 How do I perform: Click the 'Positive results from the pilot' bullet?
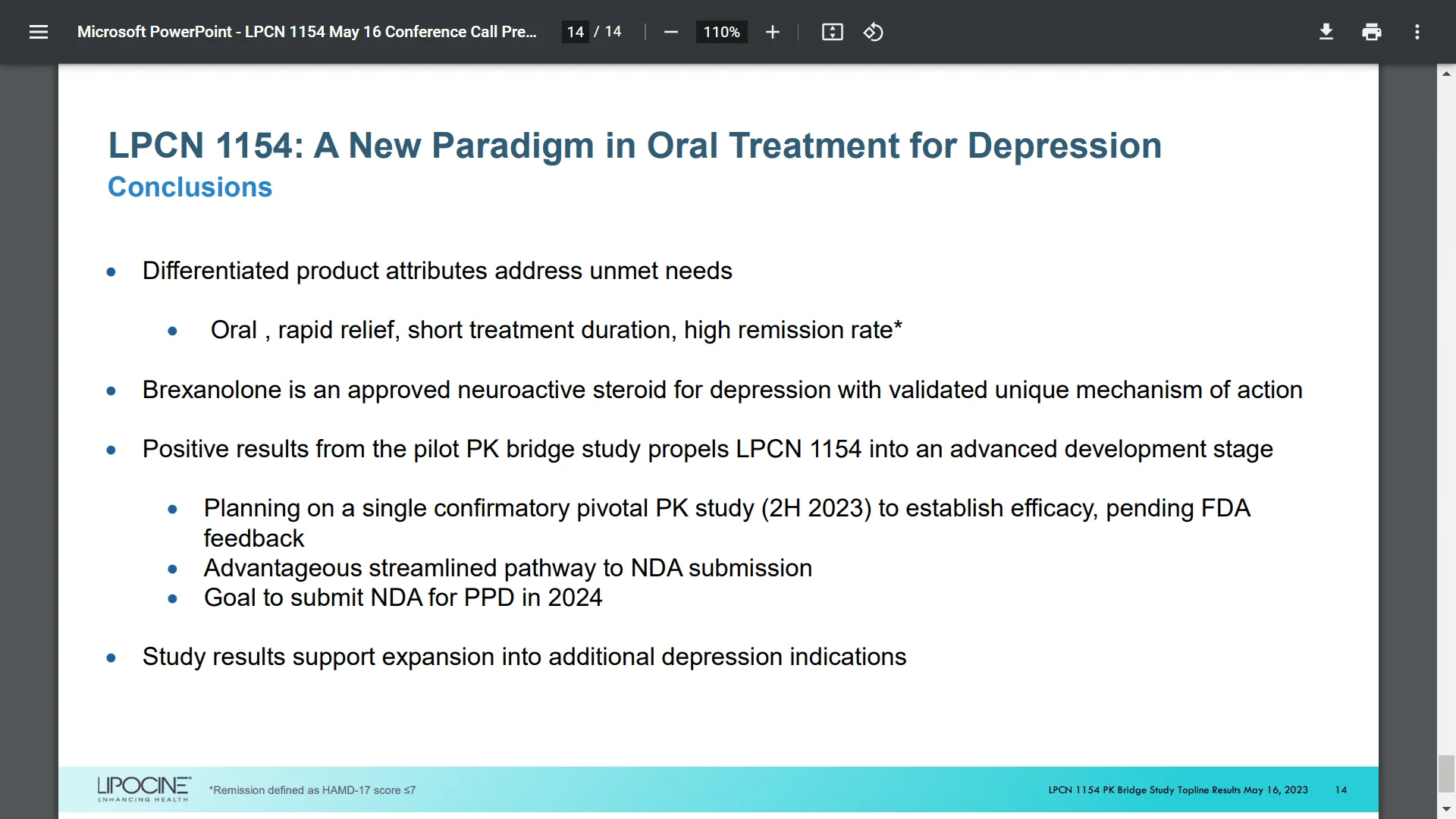(708, 449)
